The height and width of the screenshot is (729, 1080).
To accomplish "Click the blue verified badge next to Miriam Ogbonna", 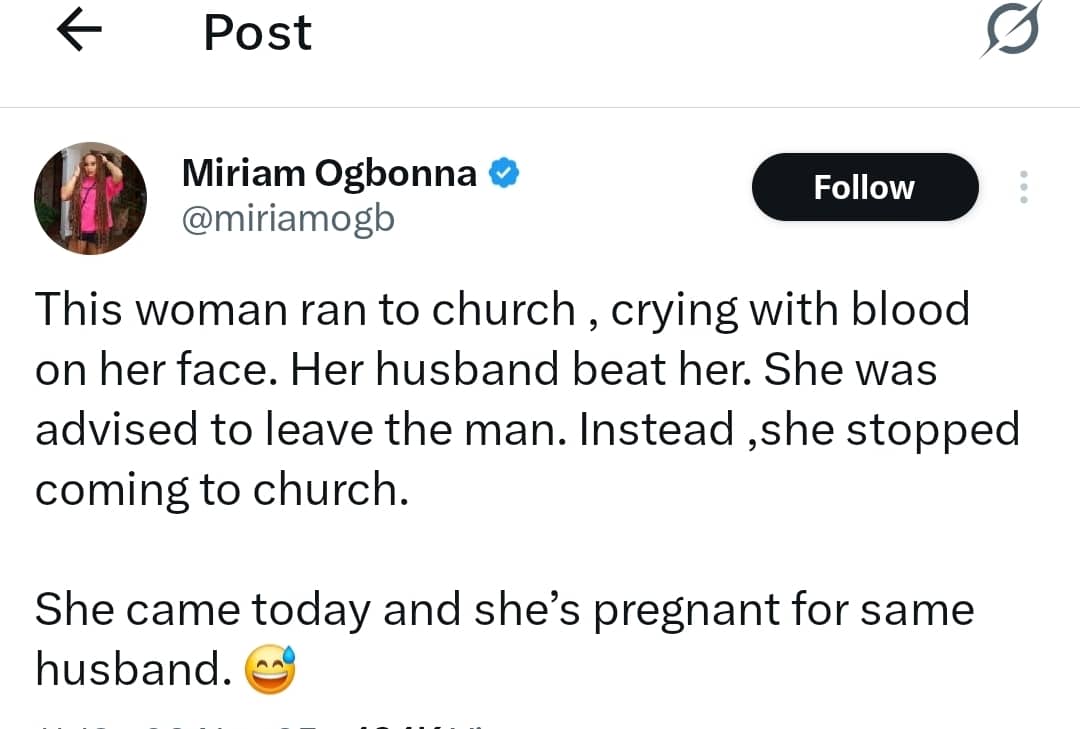I will [502, 172].
